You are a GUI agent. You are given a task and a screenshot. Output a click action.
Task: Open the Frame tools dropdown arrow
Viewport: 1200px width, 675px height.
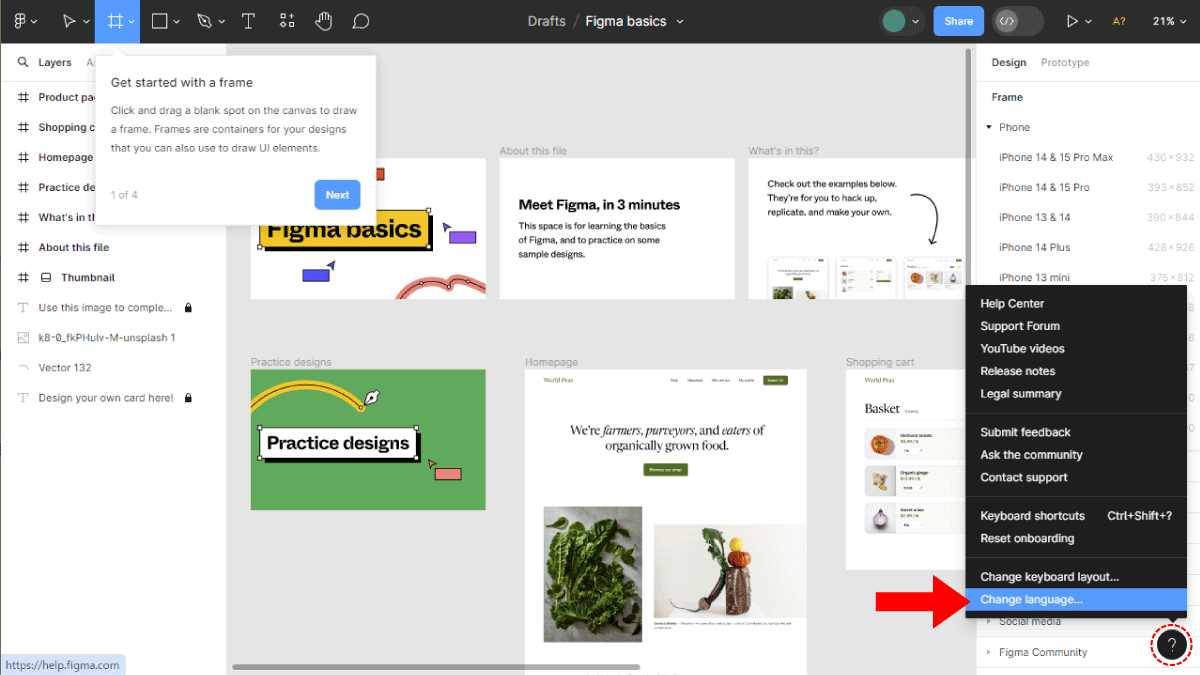click(x=132, y=22)
